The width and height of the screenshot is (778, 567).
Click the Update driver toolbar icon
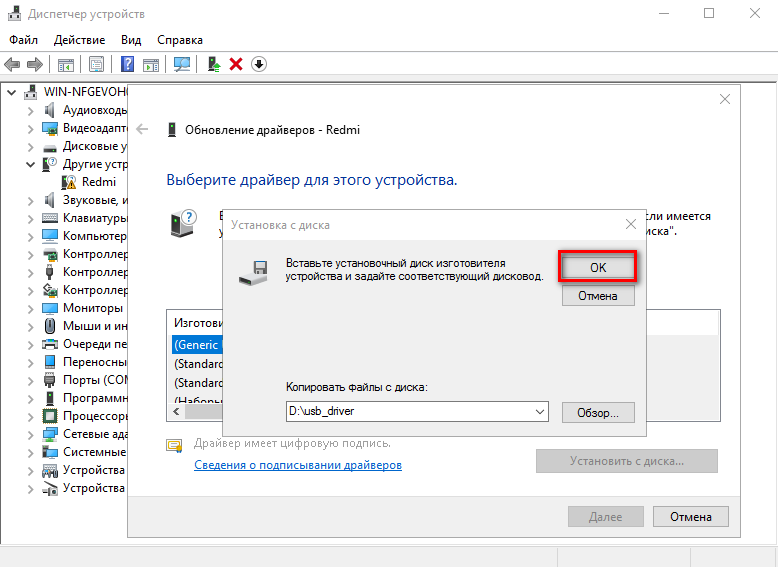214,64
